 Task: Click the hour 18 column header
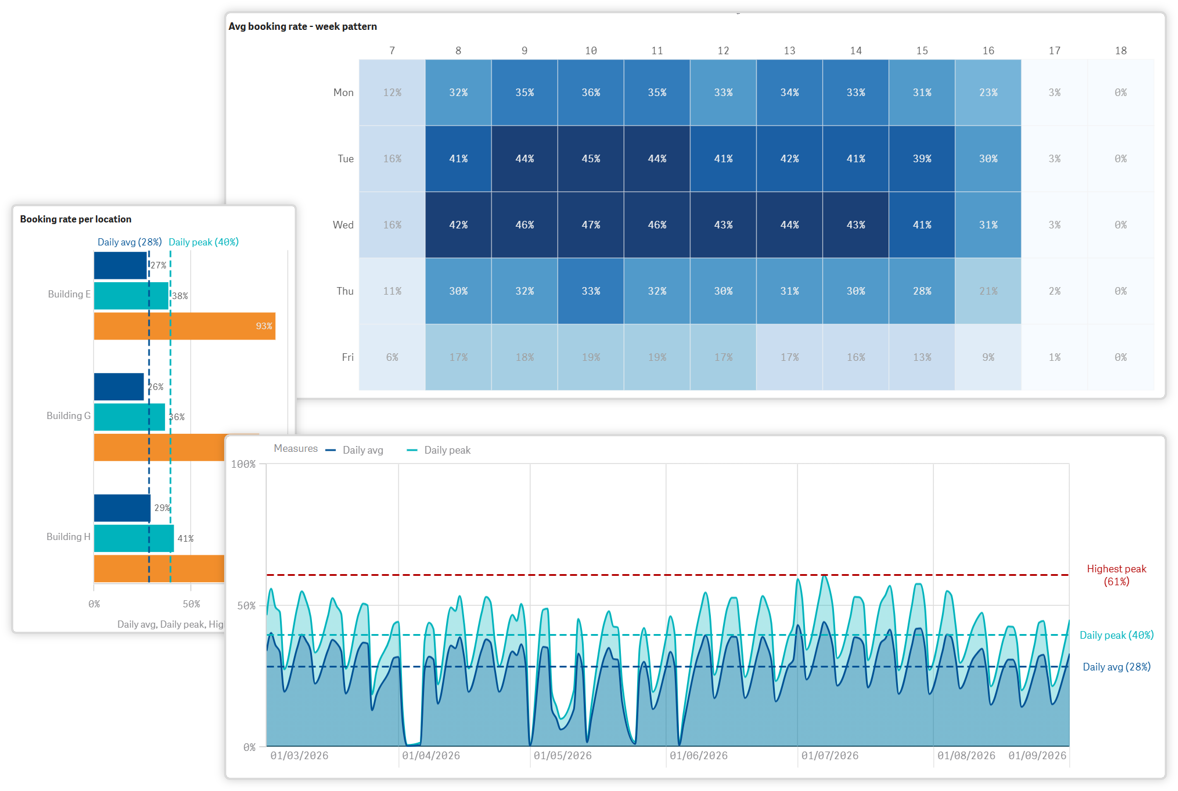1120,50
